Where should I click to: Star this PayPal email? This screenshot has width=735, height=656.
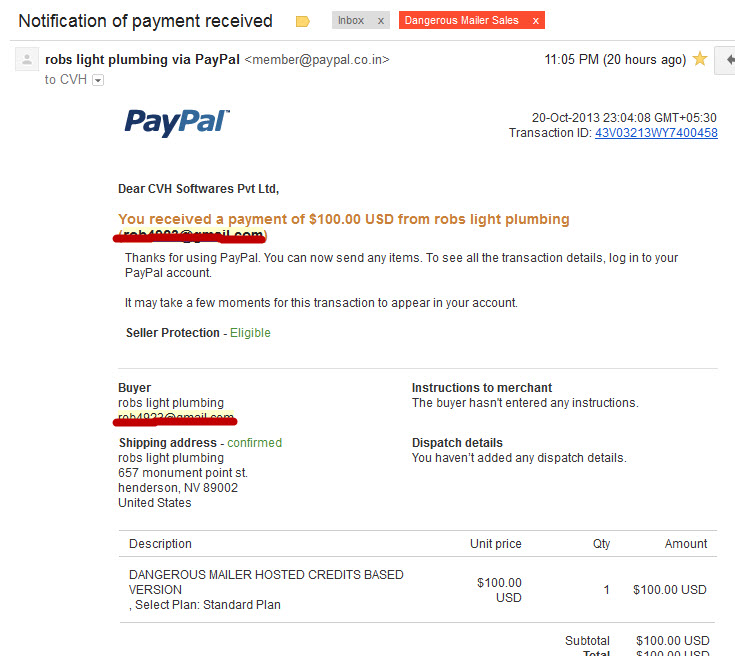tap(699, 59)
